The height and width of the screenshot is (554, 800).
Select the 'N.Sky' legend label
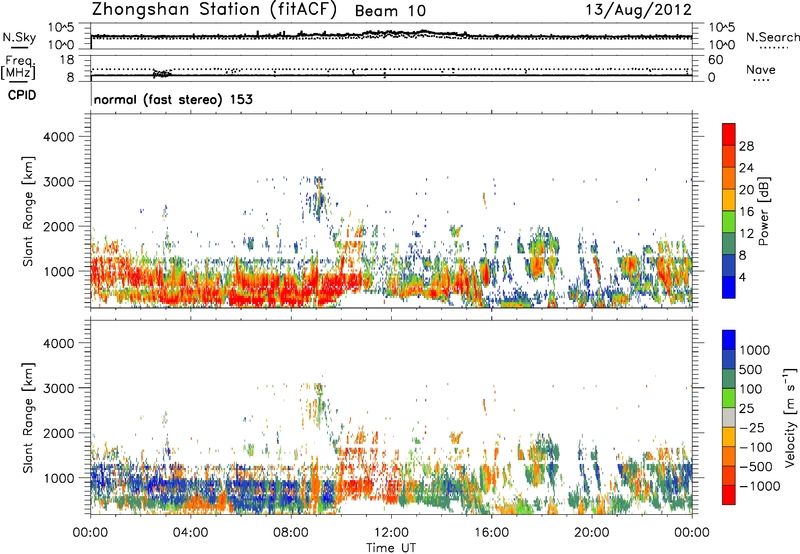tap(19, 37)
